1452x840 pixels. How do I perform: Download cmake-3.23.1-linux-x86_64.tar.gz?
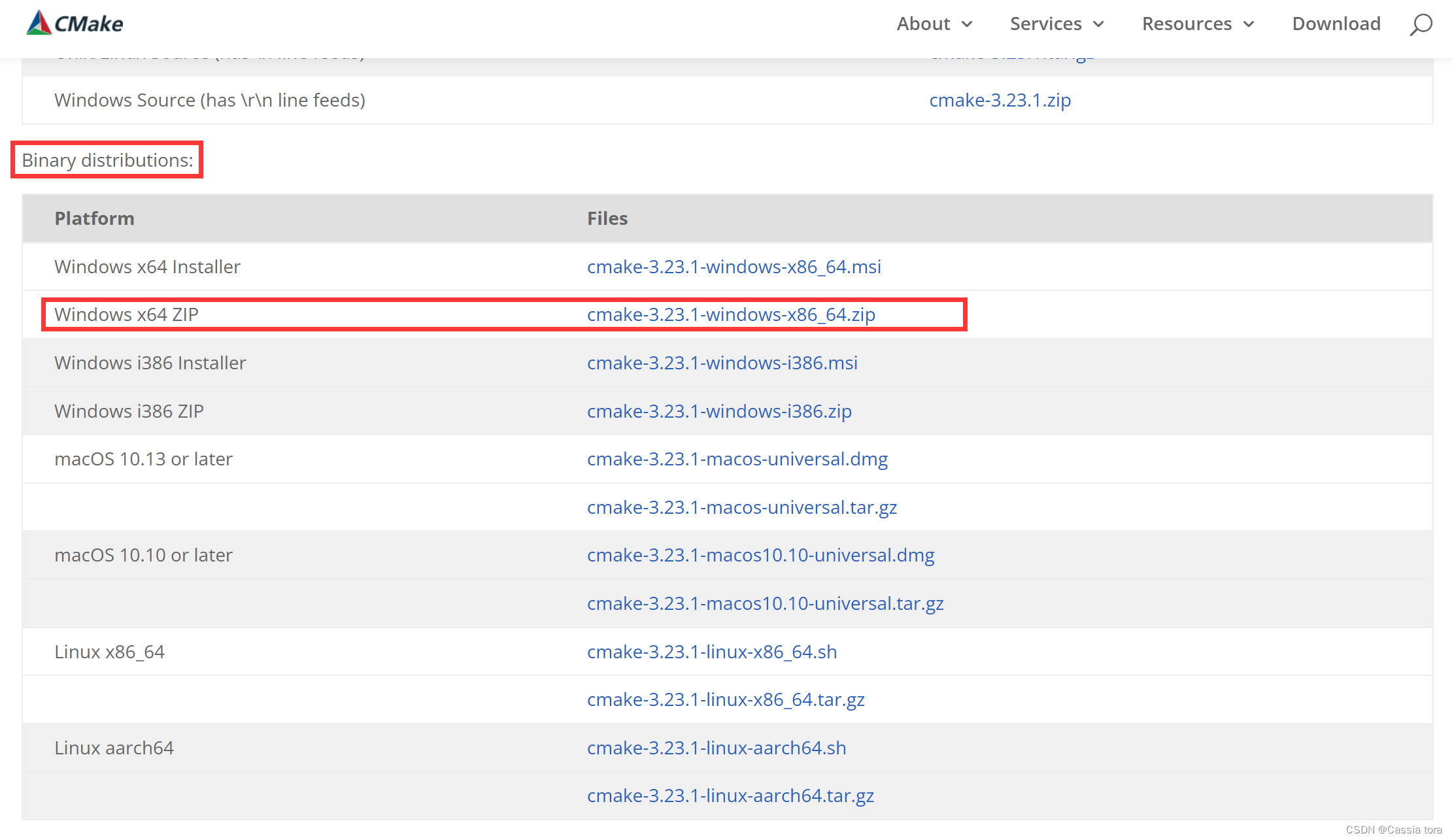[x=726, y=699]
